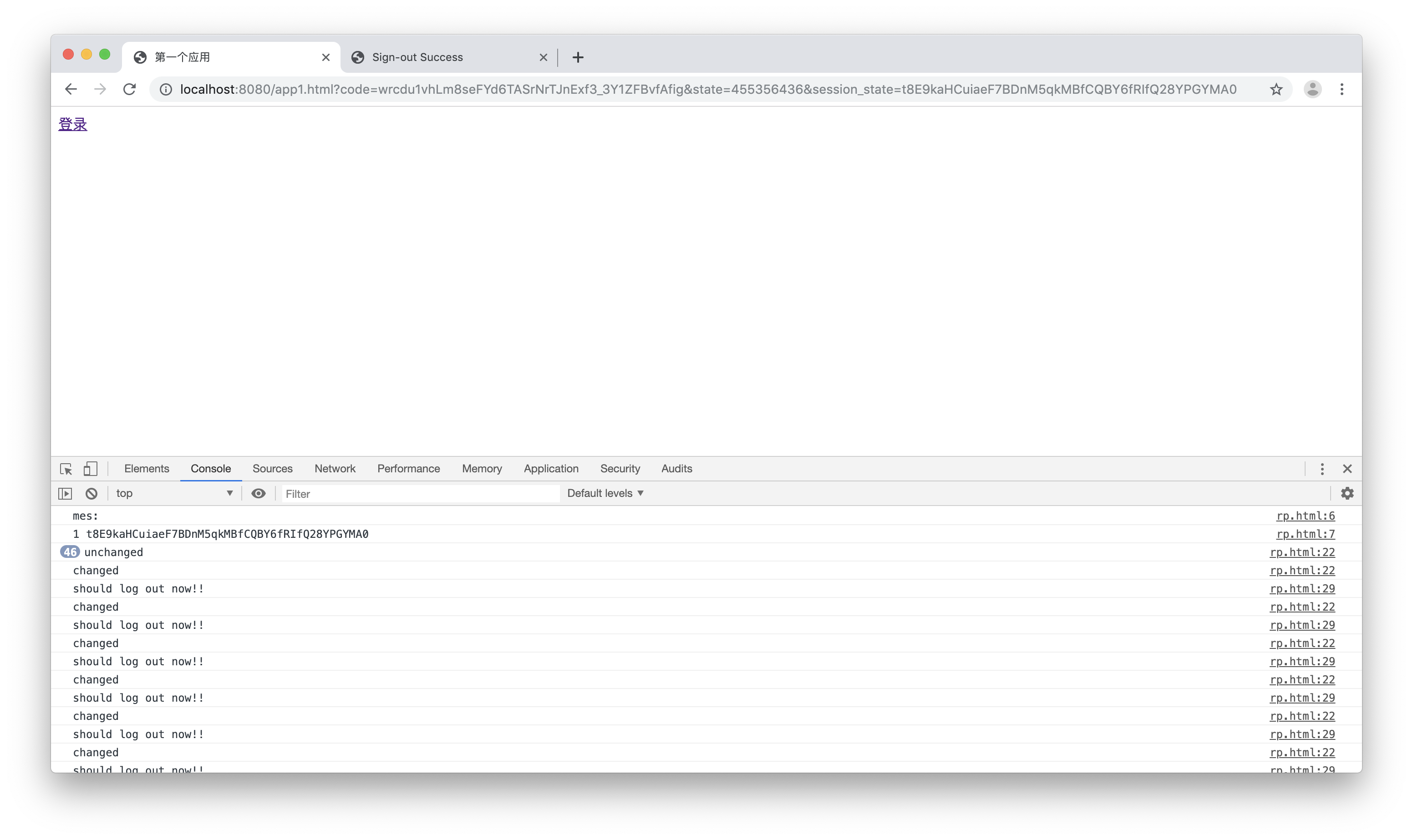The image size is (1413, 840).
Task: Open rp.html:22 link beside unchanged
Action: click(1302, 552)
